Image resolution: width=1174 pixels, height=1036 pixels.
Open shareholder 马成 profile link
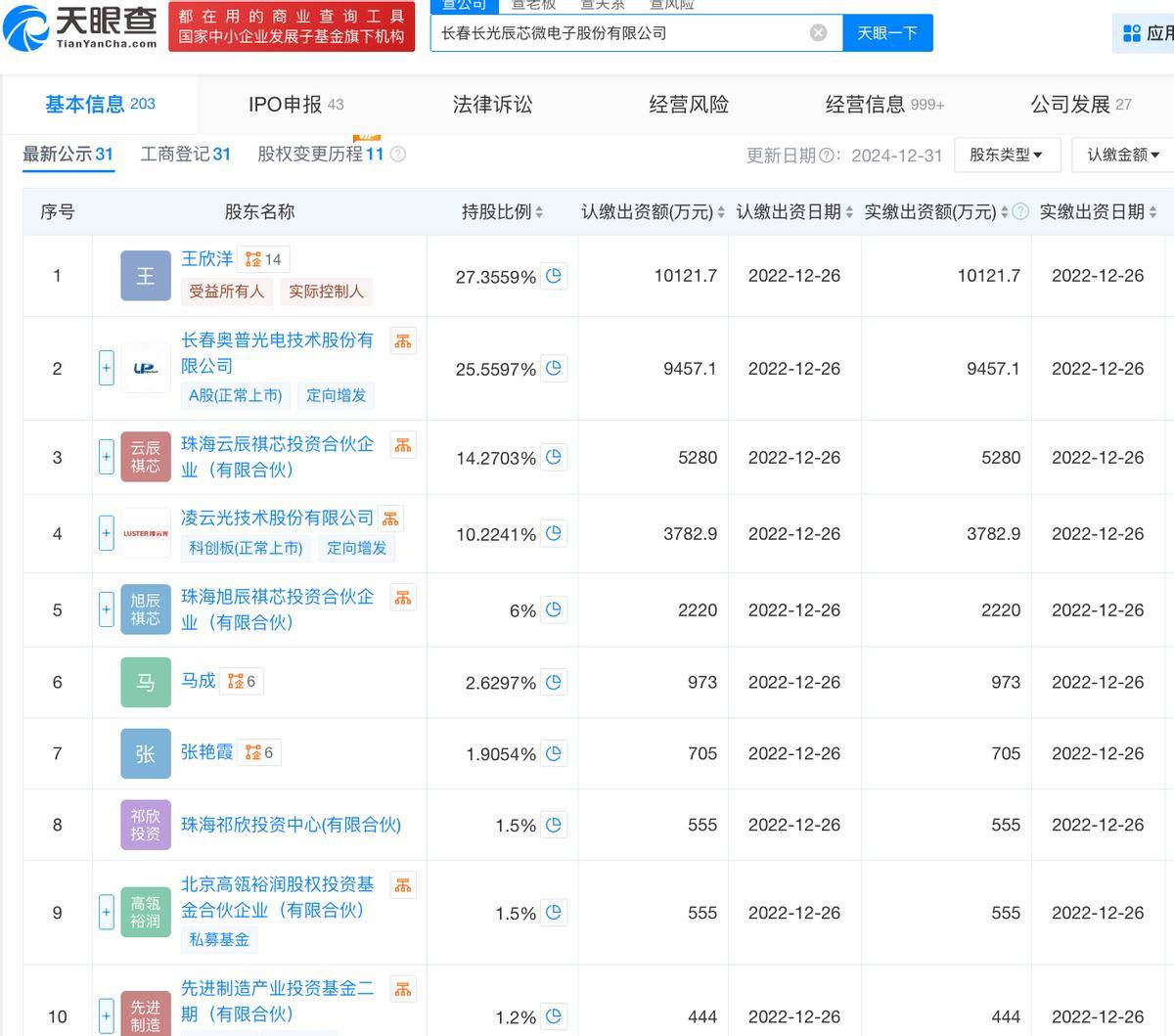click(199, 681)
